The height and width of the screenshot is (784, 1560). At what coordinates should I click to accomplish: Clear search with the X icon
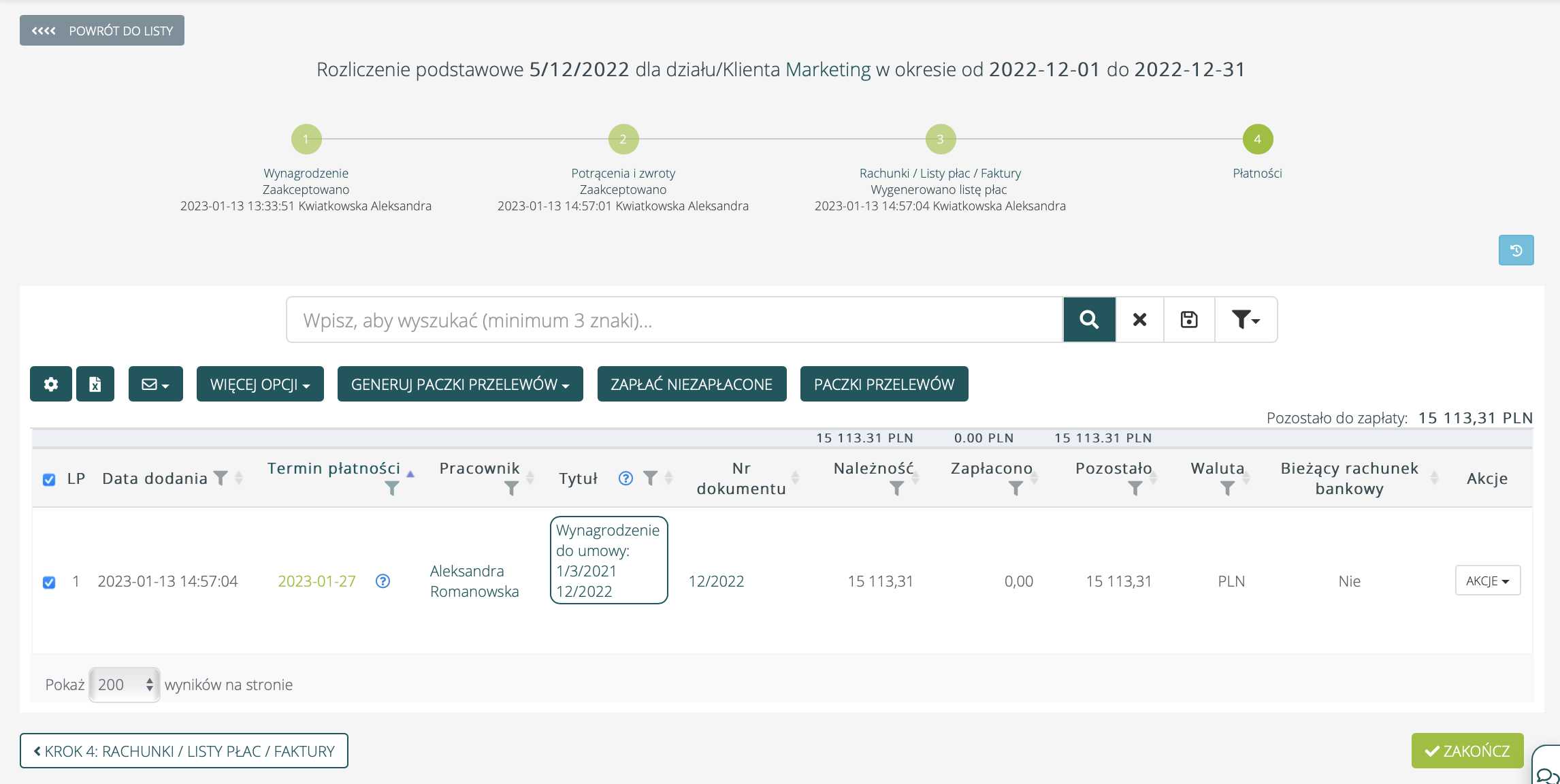pos(1139,319)
